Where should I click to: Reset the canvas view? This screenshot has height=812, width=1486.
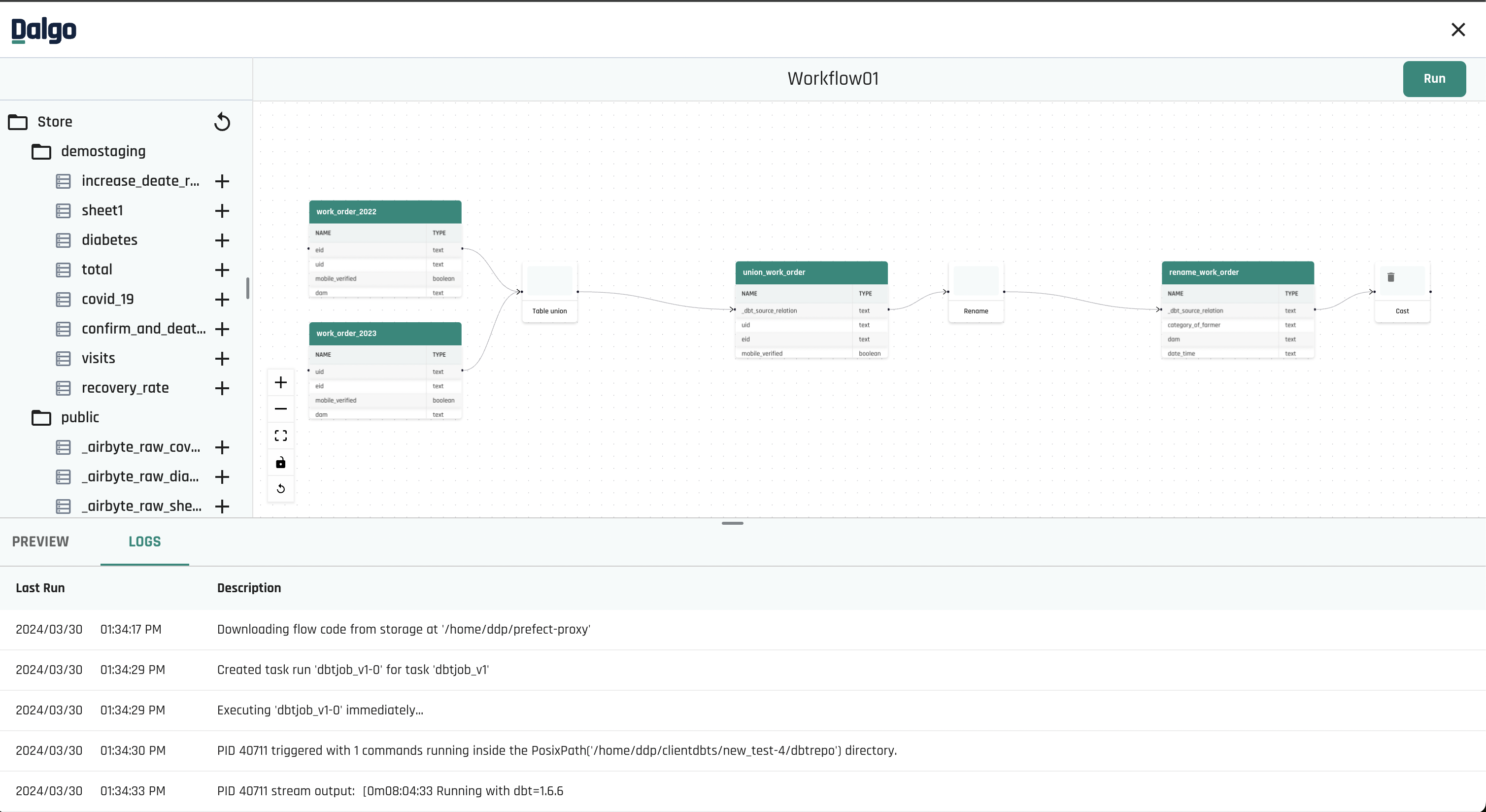pyautogui.click(x=281, y=488)
